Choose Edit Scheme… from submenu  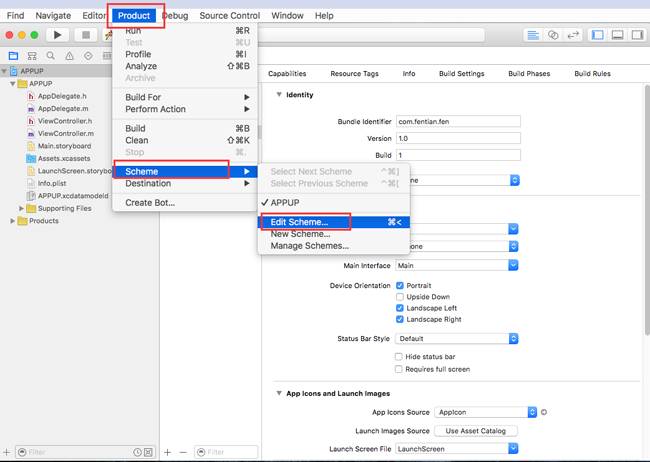334,222
